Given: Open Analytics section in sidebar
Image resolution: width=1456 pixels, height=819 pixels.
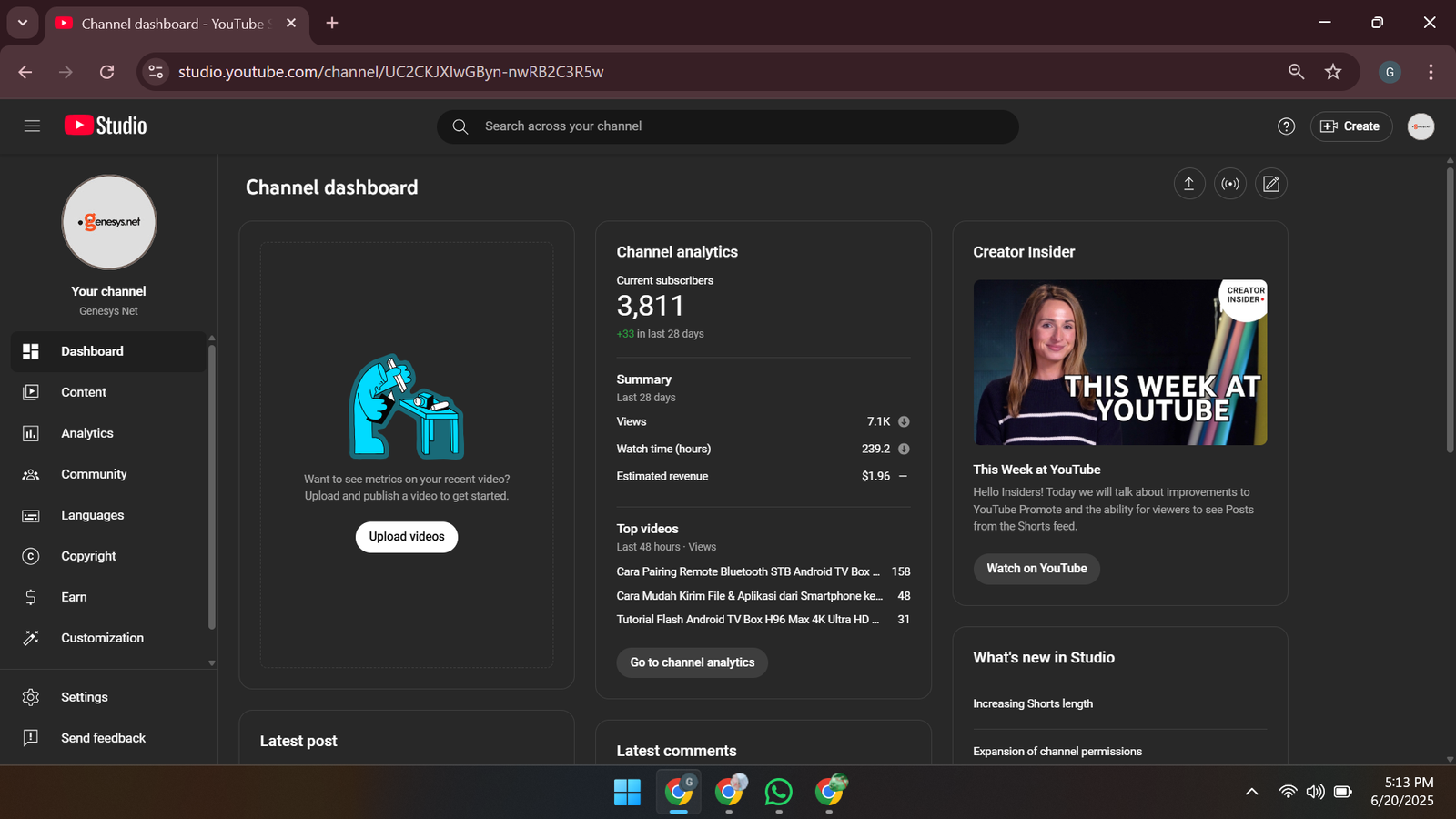Looking at the screenshot, I should coord(108,433).
